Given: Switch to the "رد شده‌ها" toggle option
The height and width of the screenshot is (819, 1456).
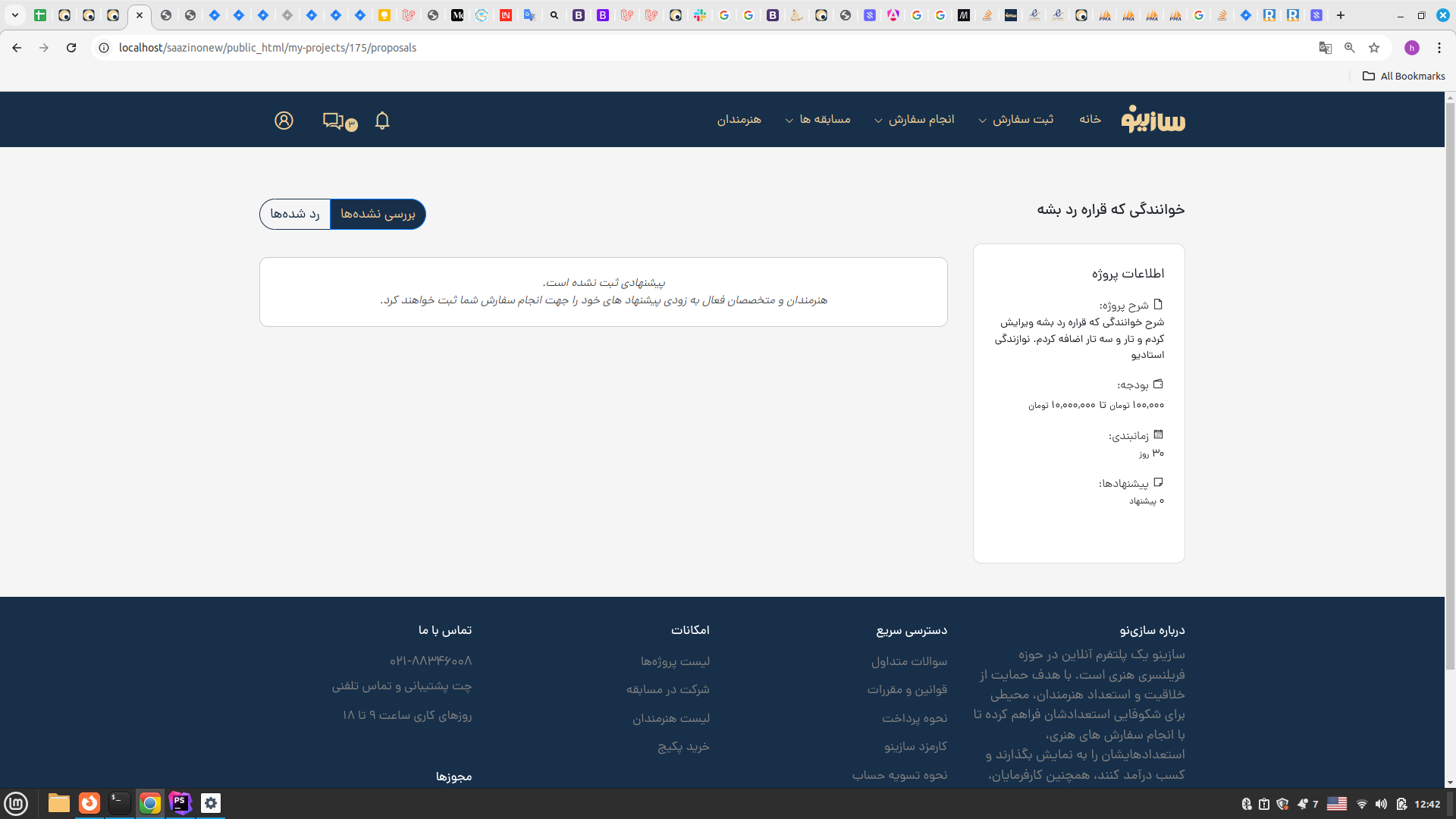Looking at the screenshot, I should click(x=295, y=214).
